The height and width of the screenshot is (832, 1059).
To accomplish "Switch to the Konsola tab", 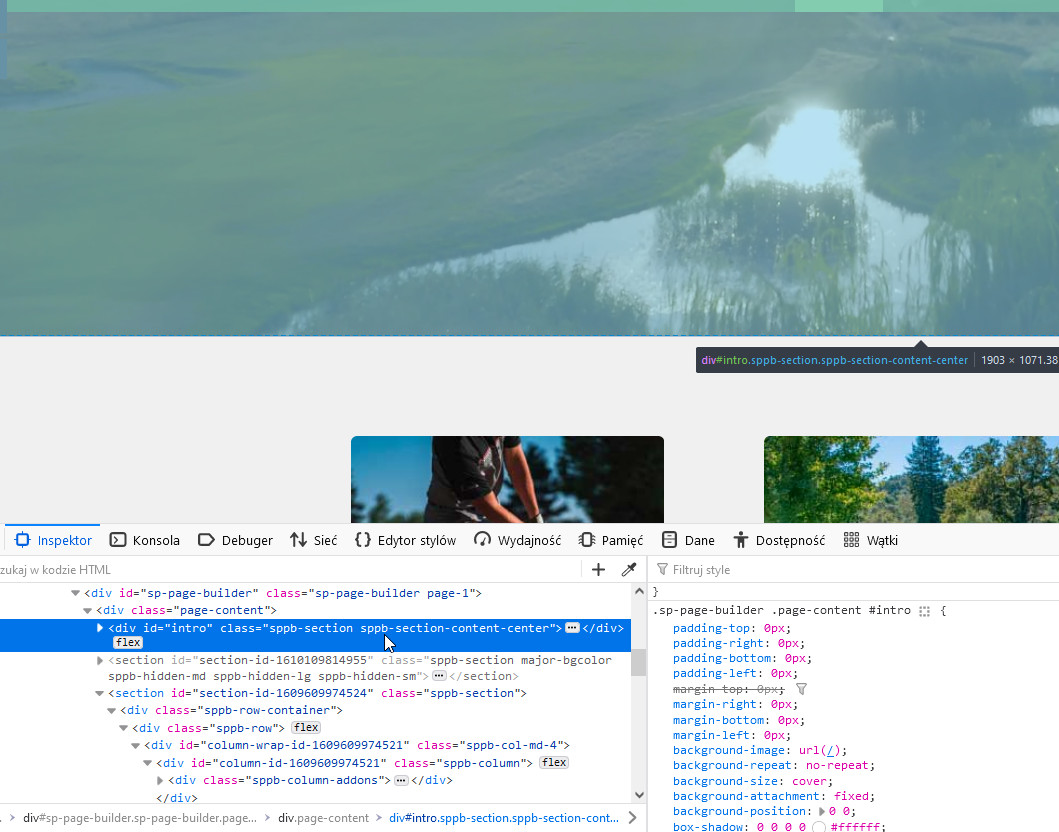I will coord(145,540).
